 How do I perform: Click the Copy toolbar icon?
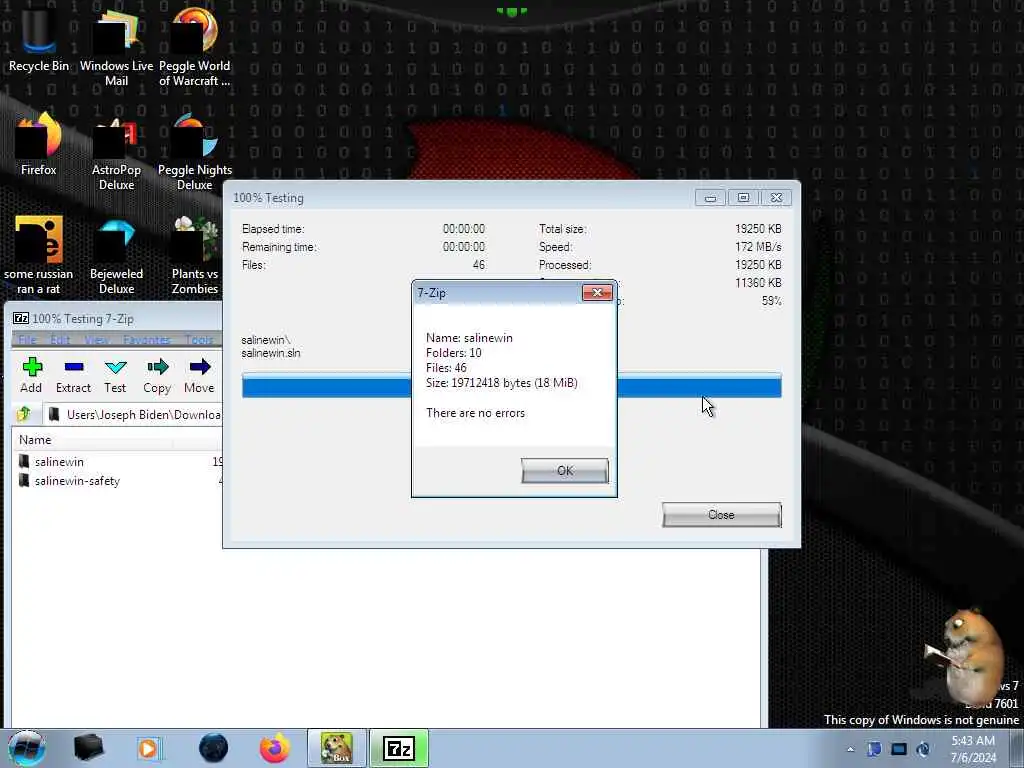click(157, 376)
